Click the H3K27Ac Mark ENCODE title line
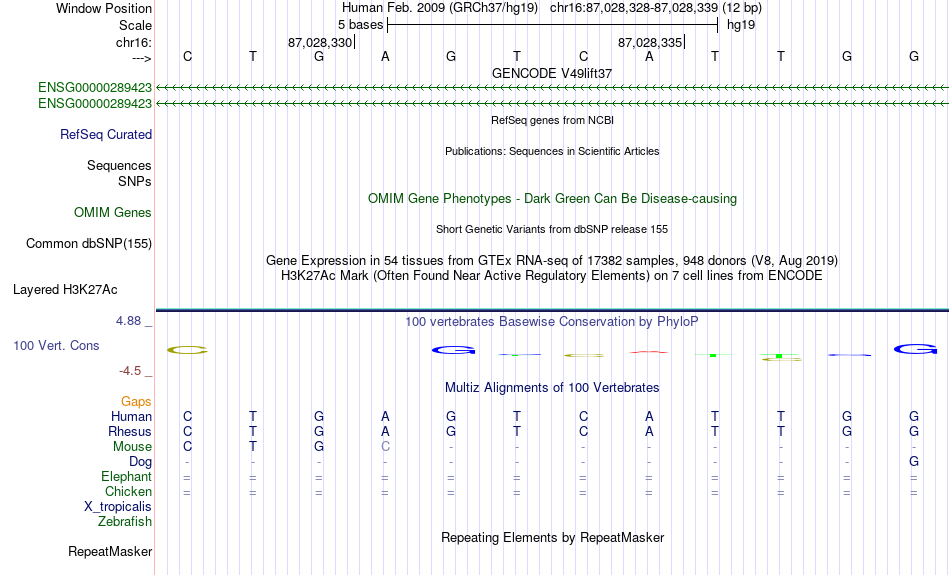 tap(552, 276)
